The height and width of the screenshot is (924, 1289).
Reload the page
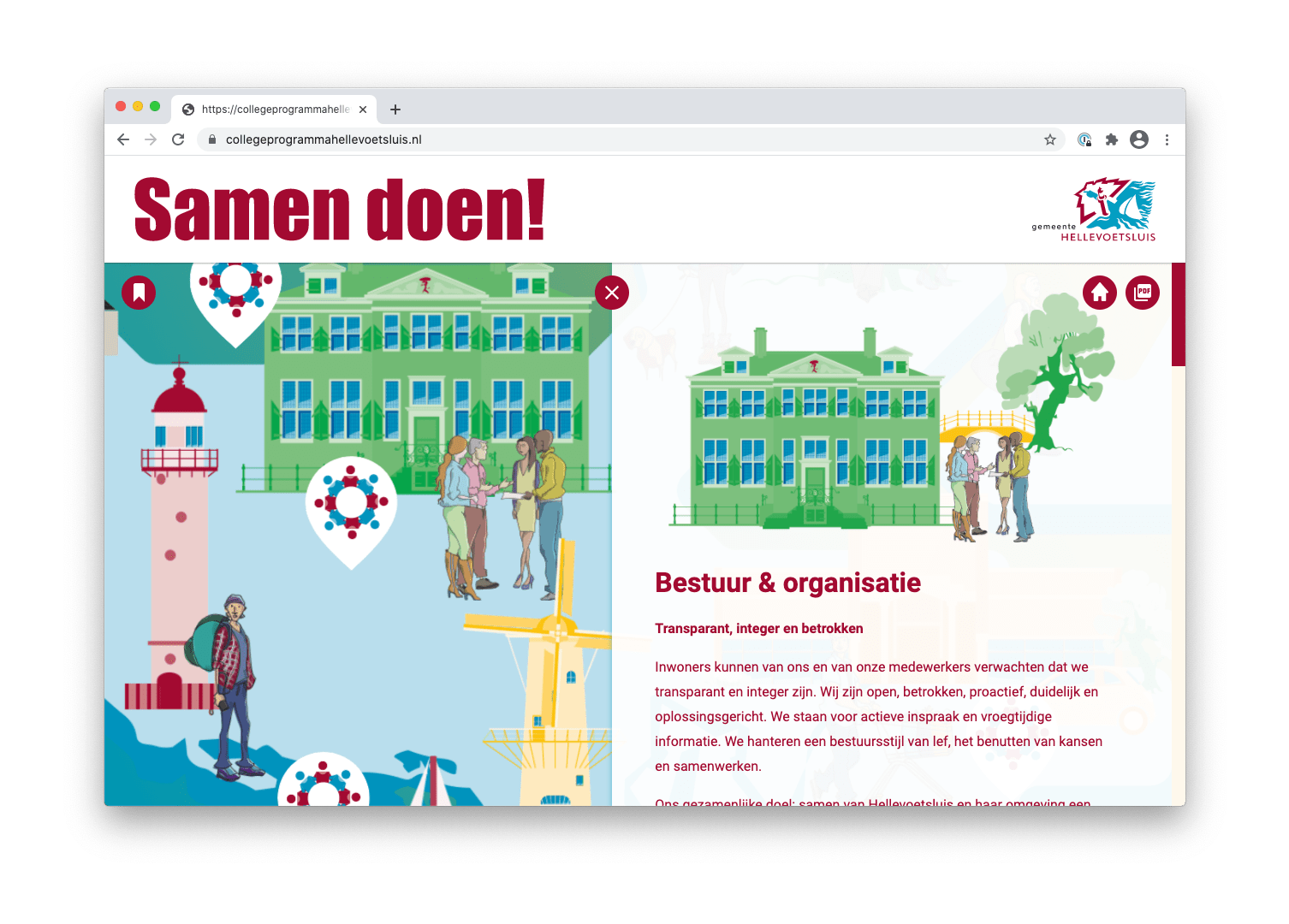tap(178, 139)
